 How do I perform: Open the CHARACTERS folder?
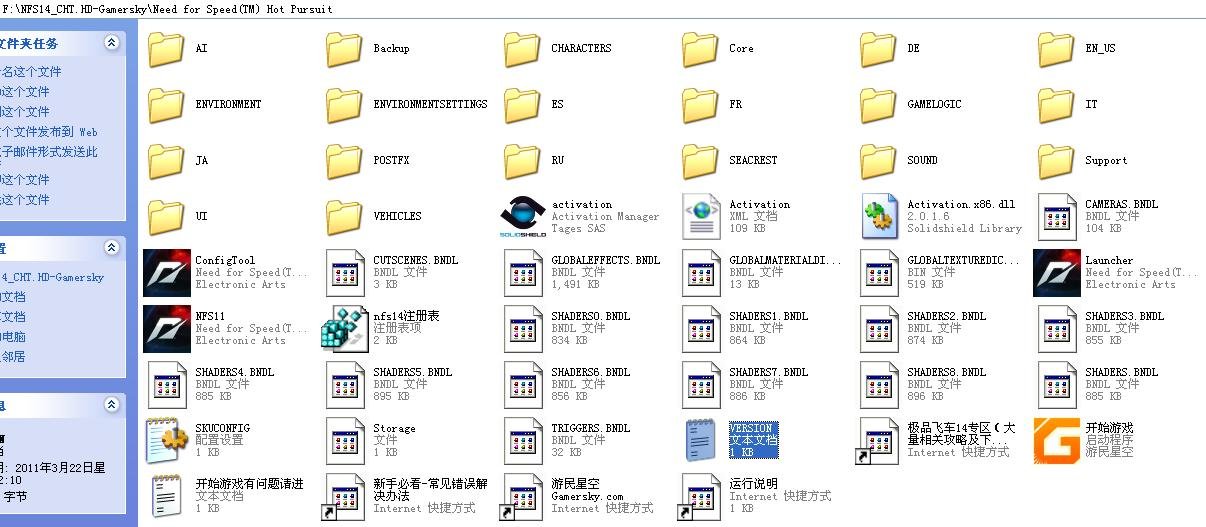(x=522, y=49)
